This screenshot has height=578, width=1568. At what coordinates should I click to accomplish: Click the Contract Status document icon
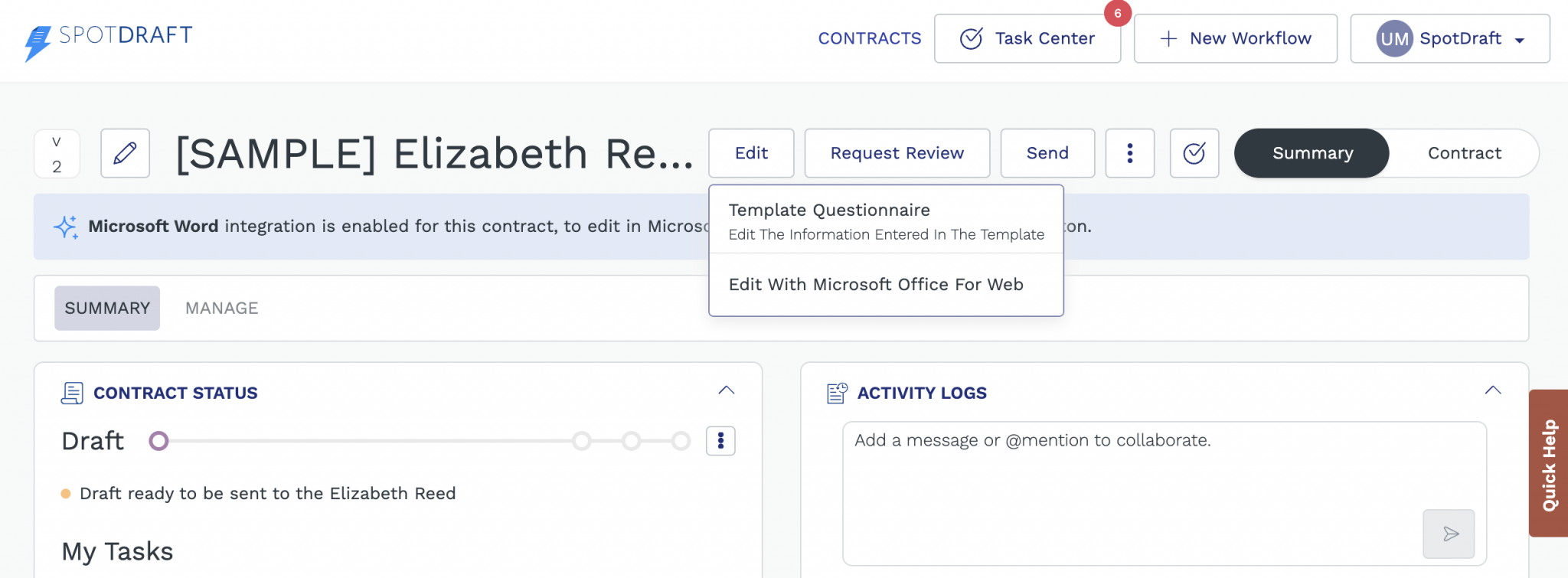pos(72,393)
